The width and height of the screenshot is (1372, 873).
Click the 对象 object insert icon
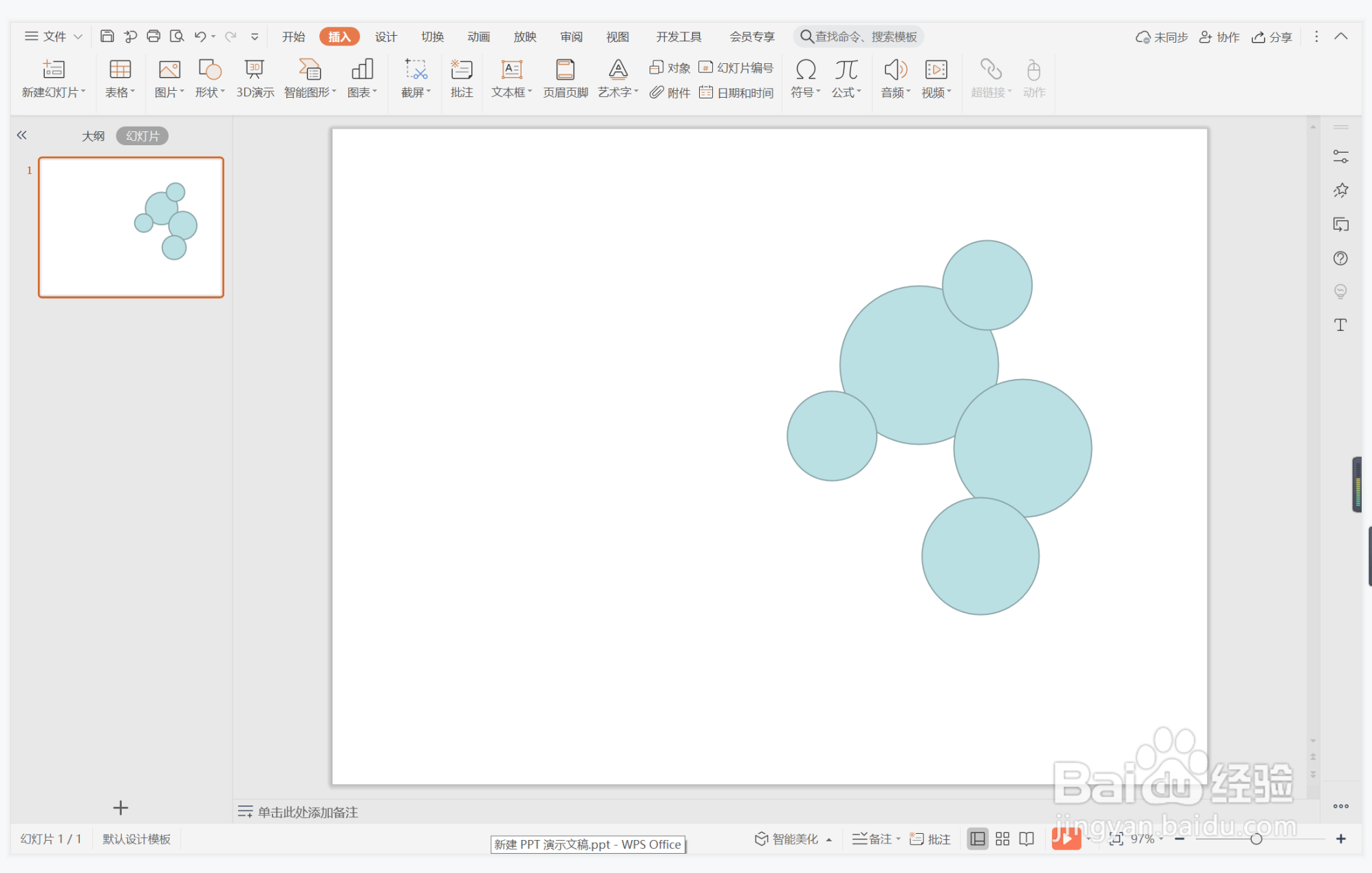click(669, 67)
